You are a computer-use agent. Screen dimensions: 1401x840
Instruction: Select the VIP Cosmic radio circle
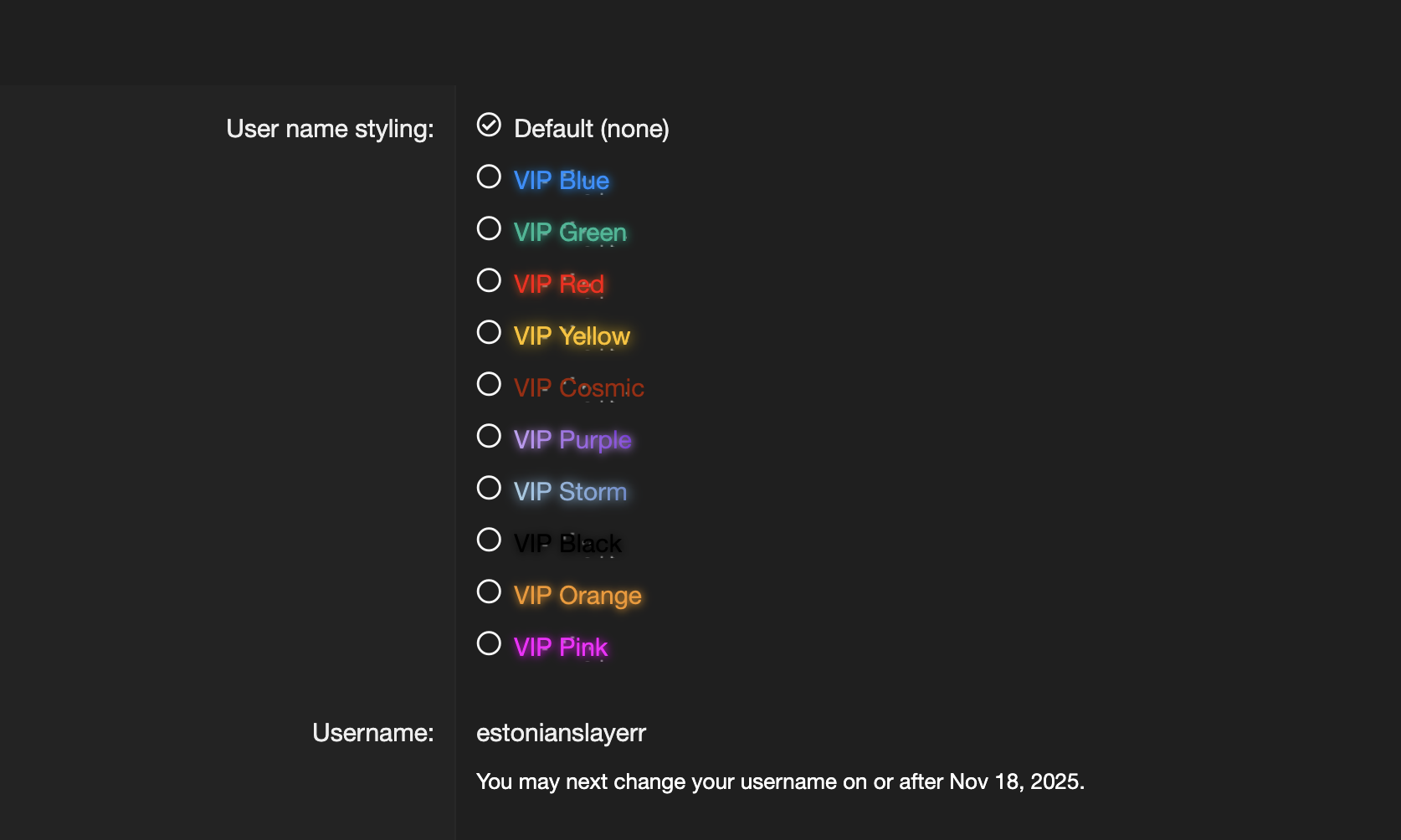point(489,384)
